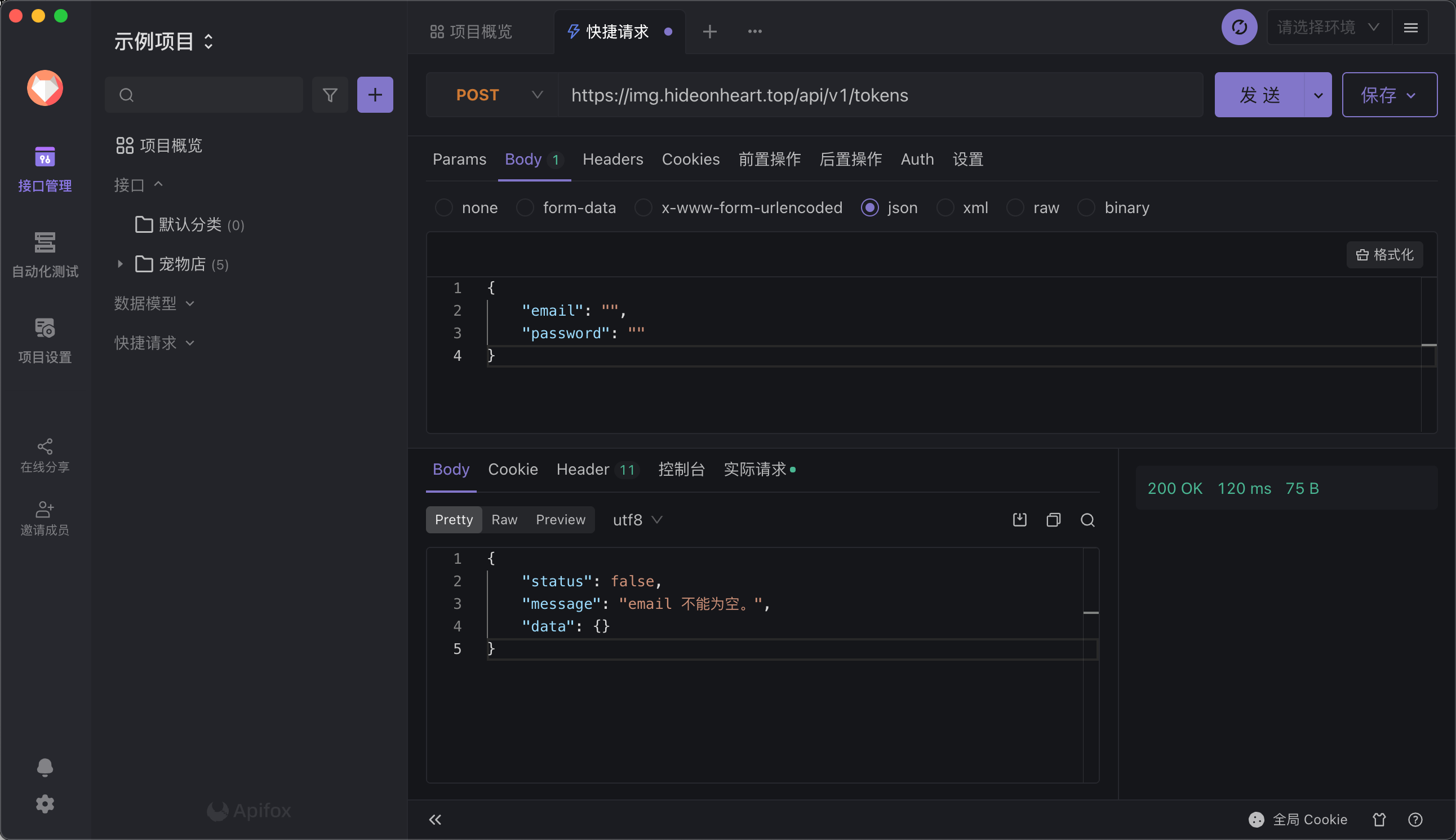The width and height of the screenshot is (1456, 840).
Task: Select the json body type
Action: pyautogui.click(x=889, y=207)
